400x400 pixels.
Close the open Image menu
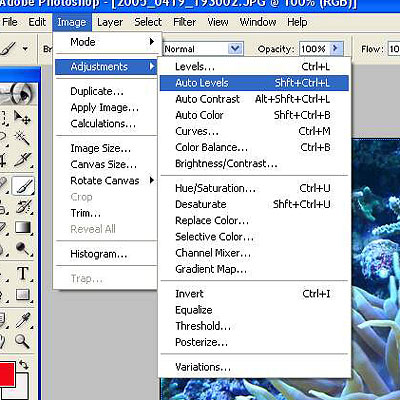pyautogui.click(x=72, y=22)
